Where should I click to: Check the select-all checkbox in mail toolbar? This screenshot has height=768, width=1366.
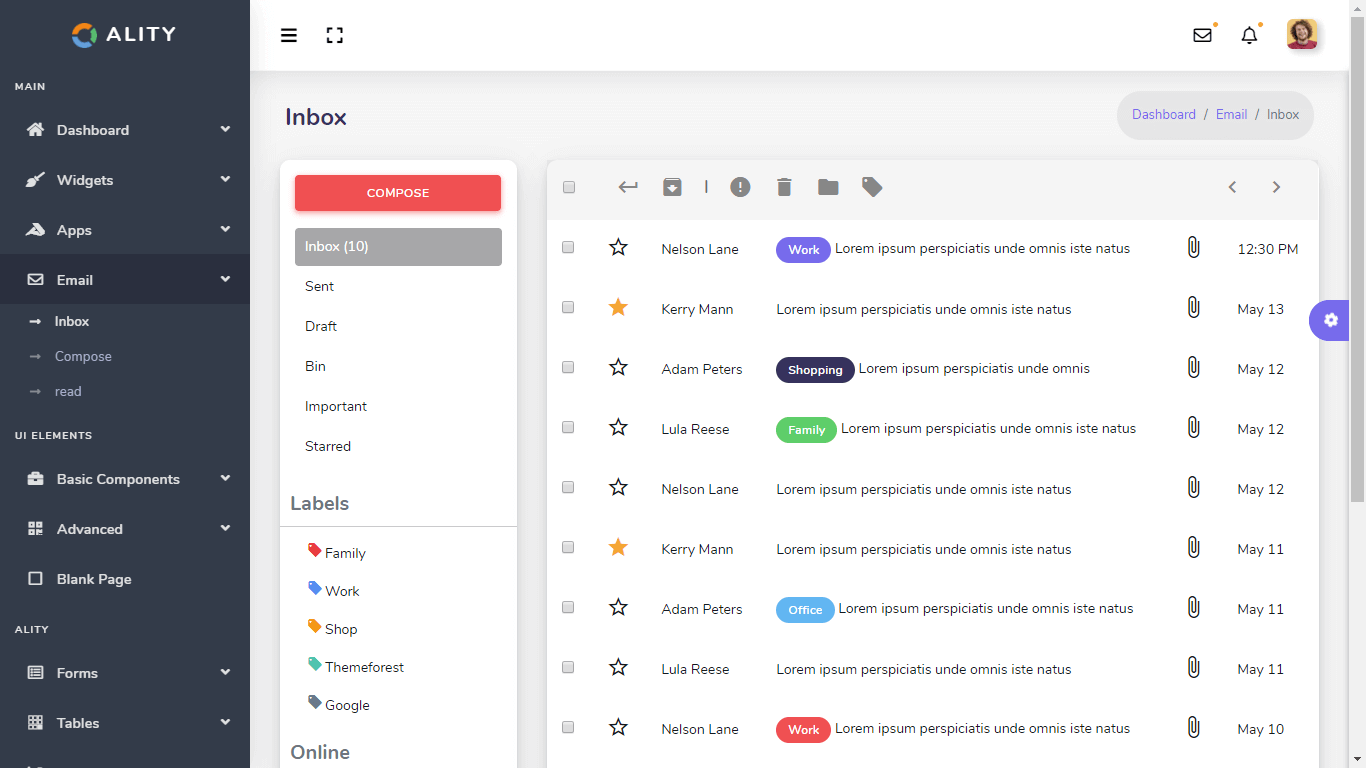click(569, 187)
